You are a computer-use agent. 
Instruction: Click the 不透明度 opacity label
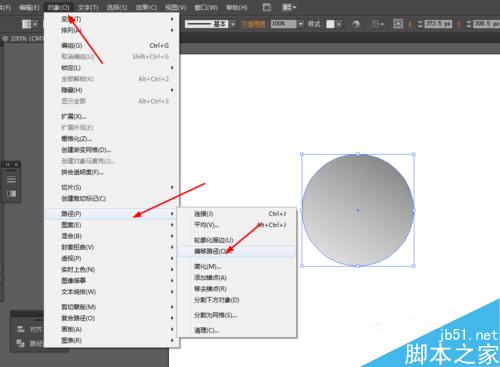click(x=253, y=24)
